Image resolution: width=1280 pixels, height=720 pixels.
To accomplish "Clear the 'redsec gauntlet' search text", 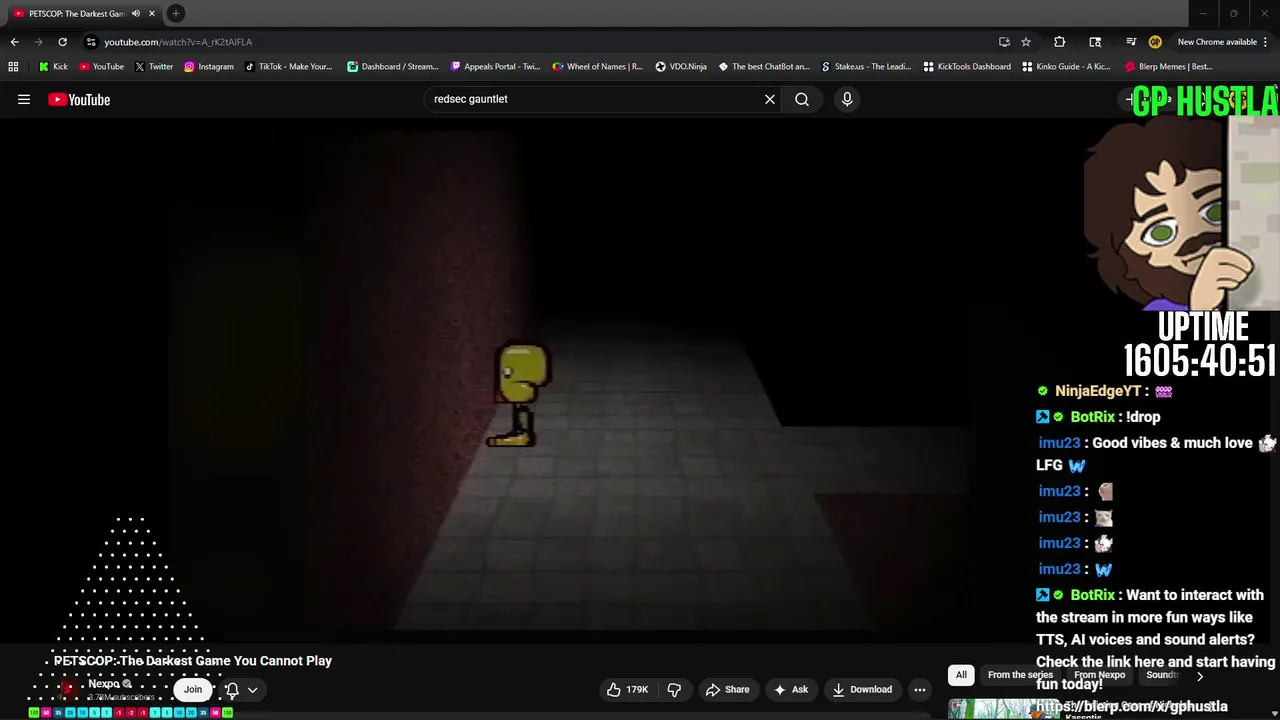I will [770, 99].
